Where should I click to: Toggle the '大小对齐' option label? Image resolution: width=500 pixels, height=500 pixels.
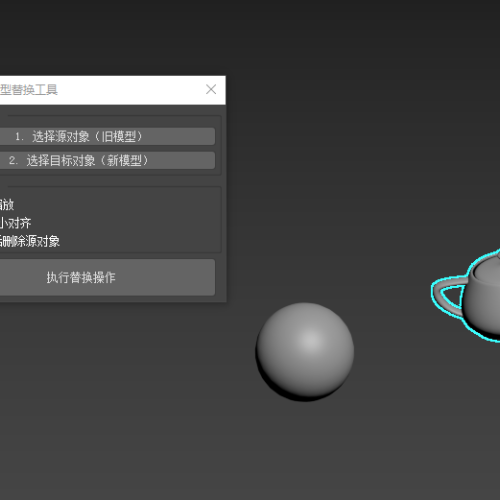[15, 223]
